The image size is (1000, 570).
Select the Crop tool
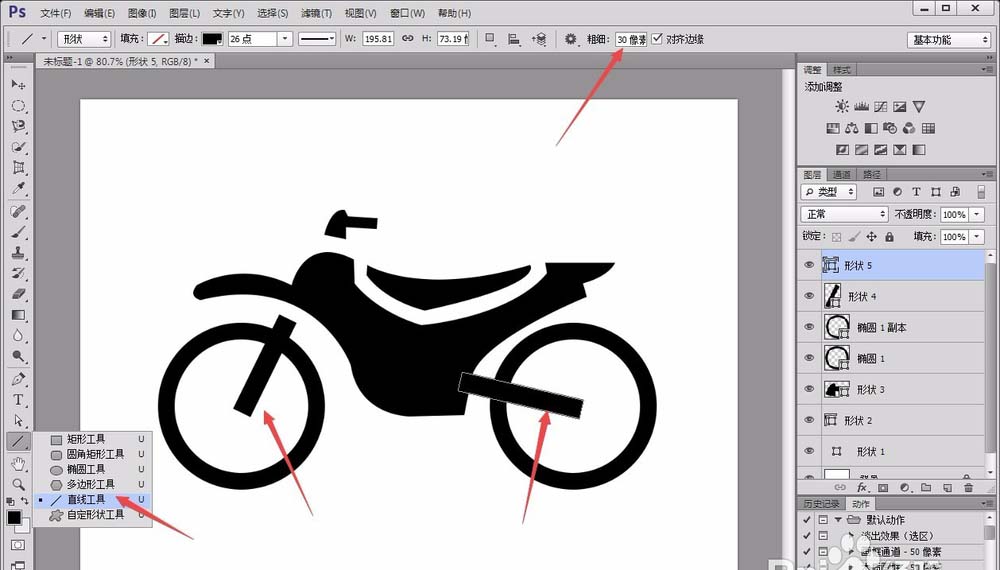coord(18,168)
